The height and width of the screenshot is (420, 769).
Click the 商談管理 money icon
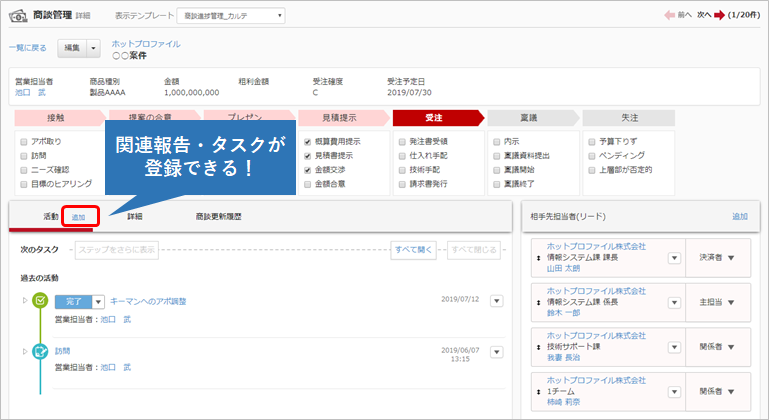coord(18,16)
